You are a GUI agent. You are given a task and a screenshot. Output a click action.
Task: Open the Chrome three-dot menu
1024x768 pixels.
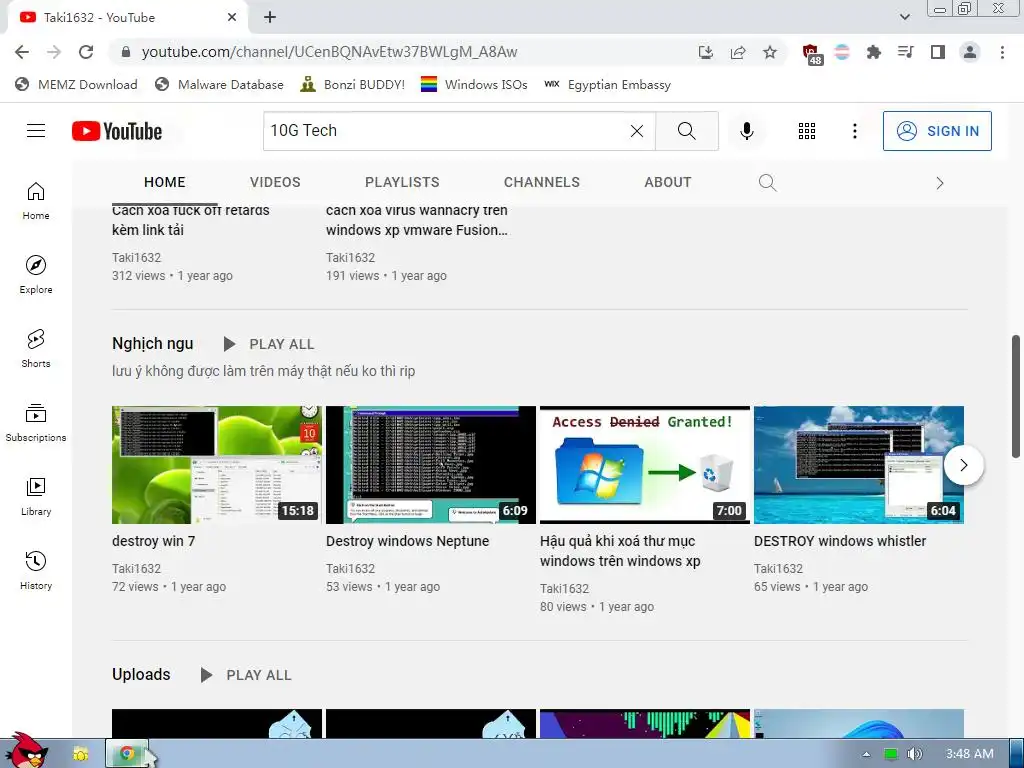coord(1002,52)
